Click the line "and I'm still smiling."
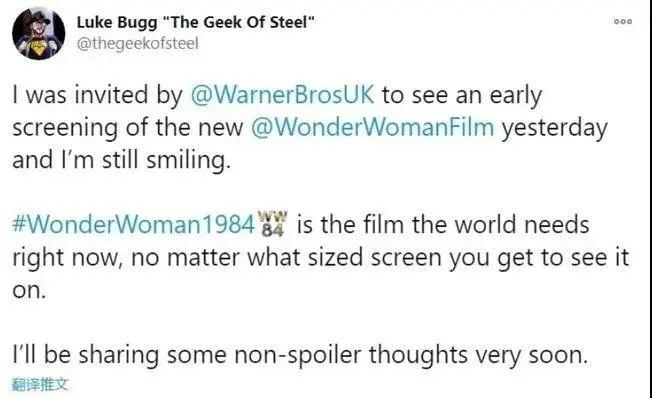 (121, 161)
